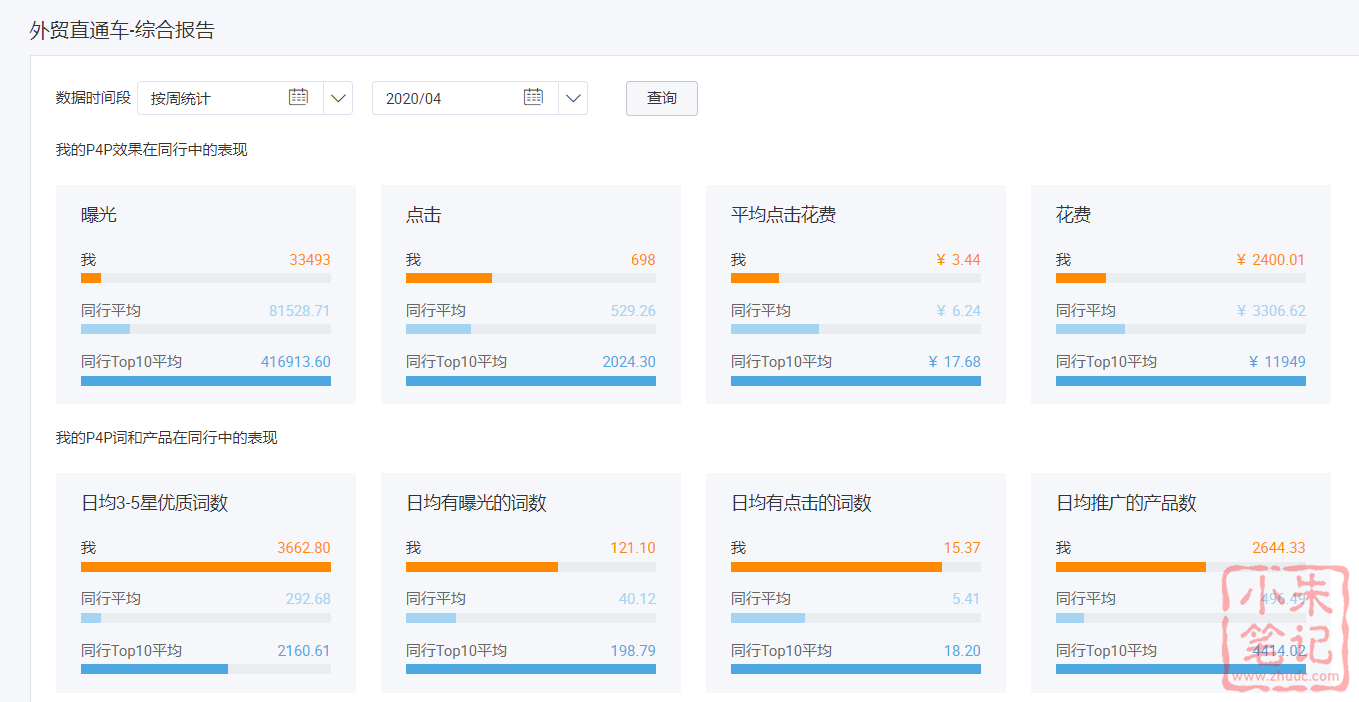Click the ¥ 2400.01 spend value
The image size is (1359, 702).
point(1270,260)
